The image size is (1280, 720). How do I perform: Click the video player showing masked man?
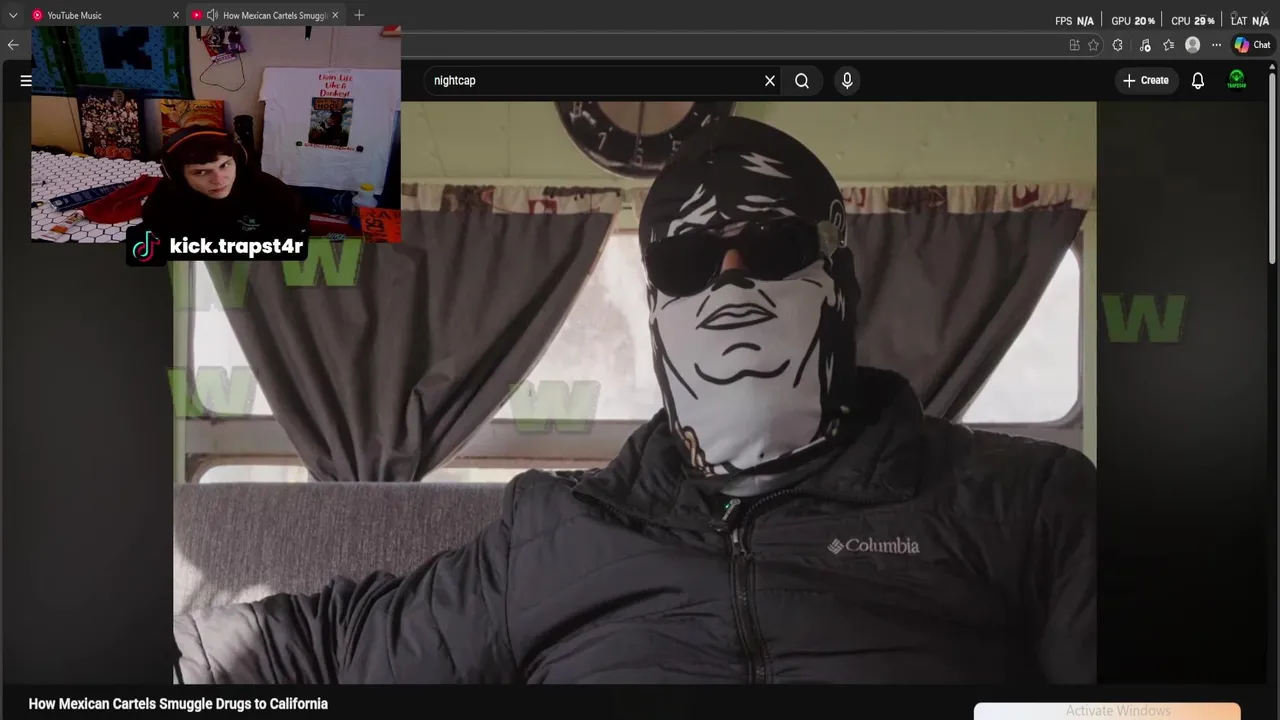[635, 392]
